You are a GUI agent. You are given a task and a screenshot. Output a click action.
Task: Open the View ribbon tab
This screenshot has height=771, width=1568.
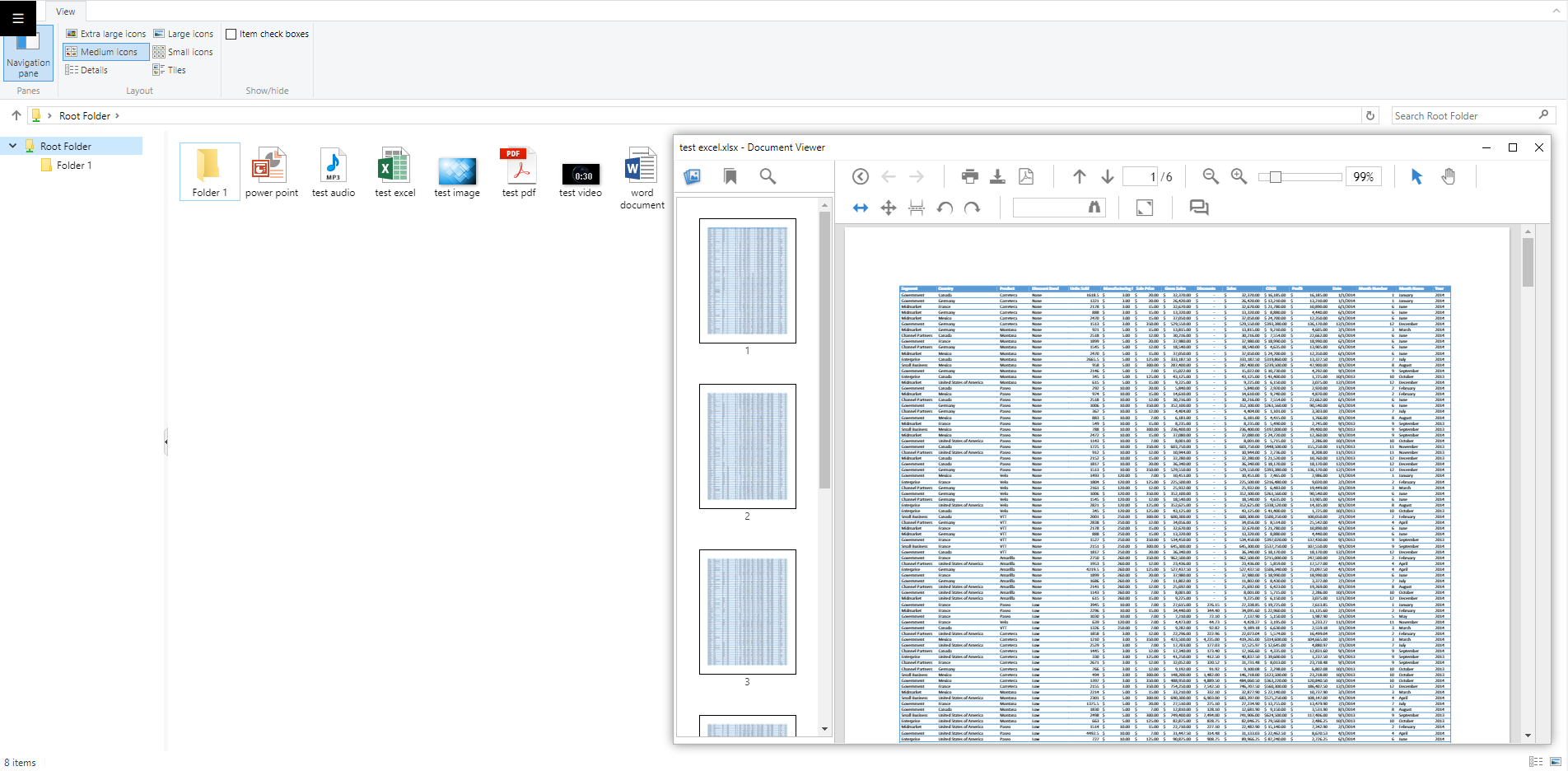(66, 12)
